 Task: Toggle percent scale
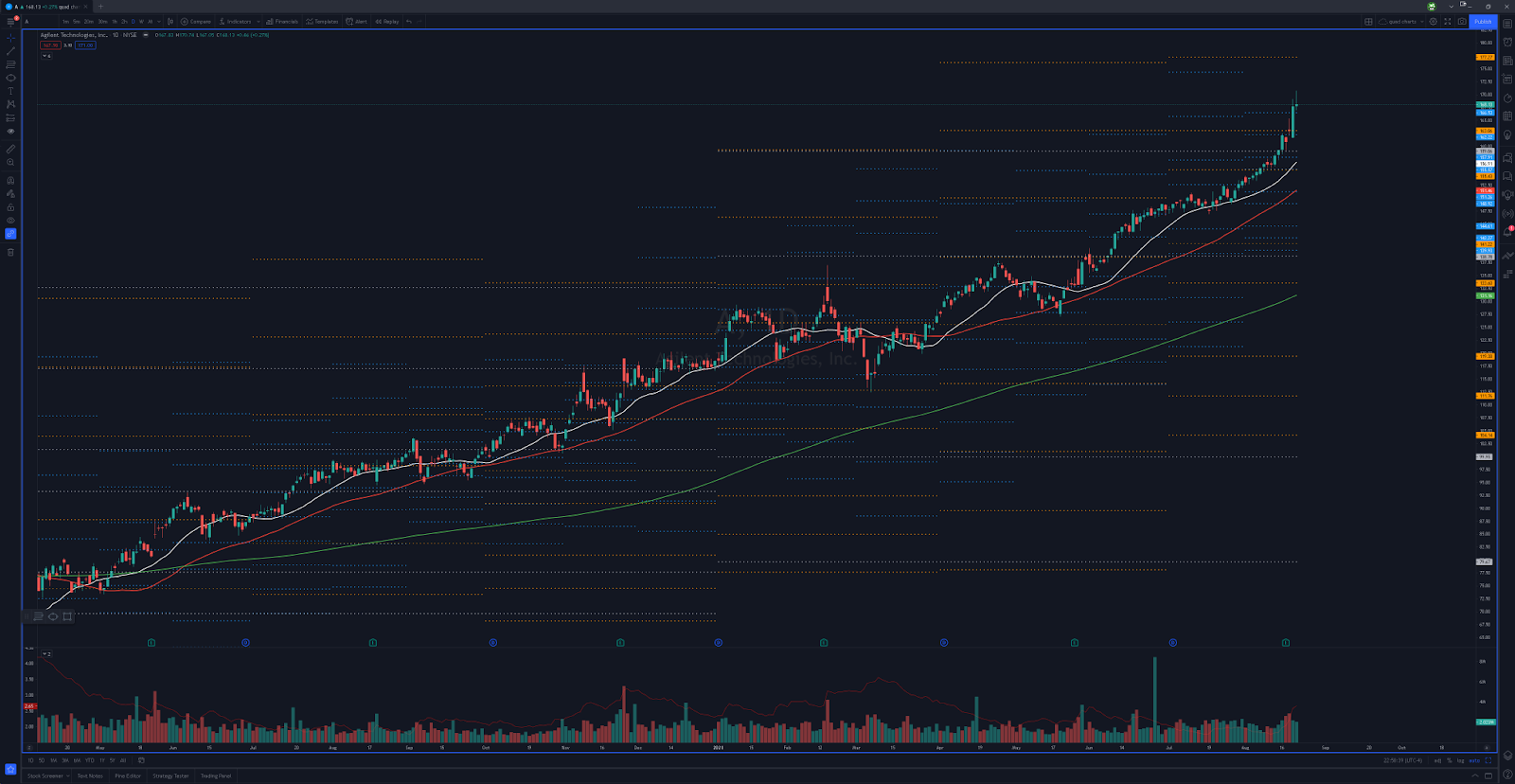point(1449,760)
